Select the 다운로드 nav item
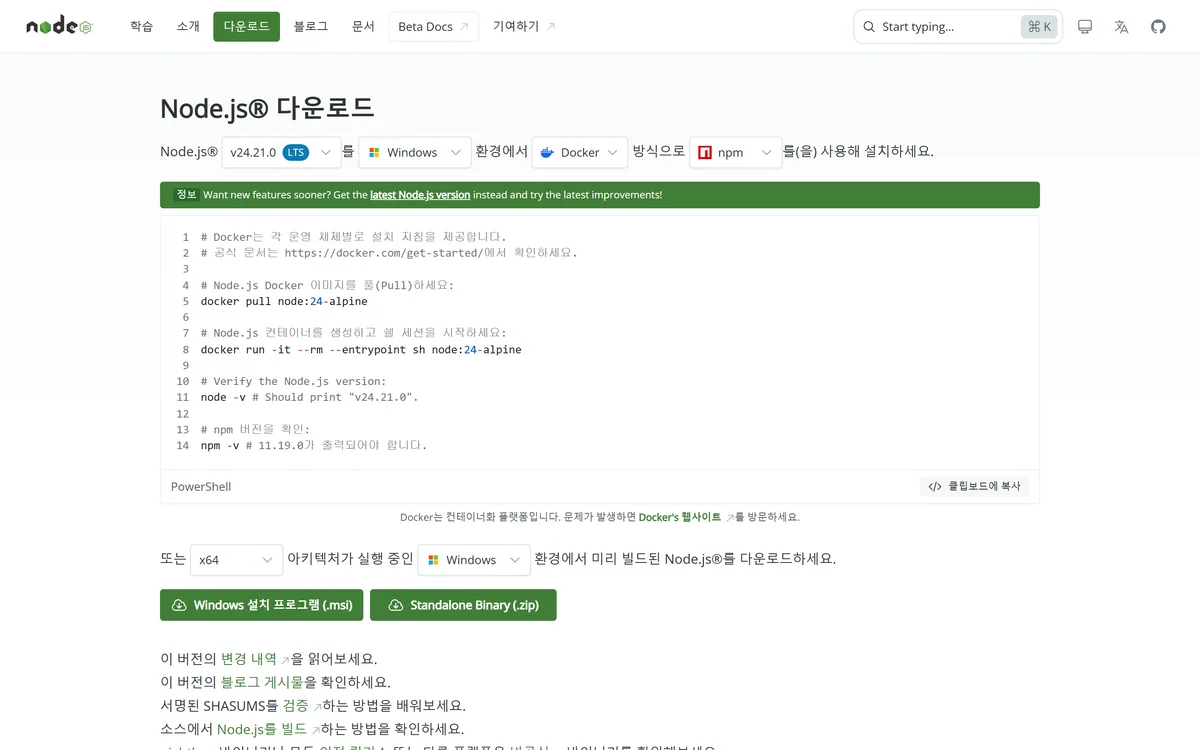This screenshot has width=1200, height=750. point(246,26)
